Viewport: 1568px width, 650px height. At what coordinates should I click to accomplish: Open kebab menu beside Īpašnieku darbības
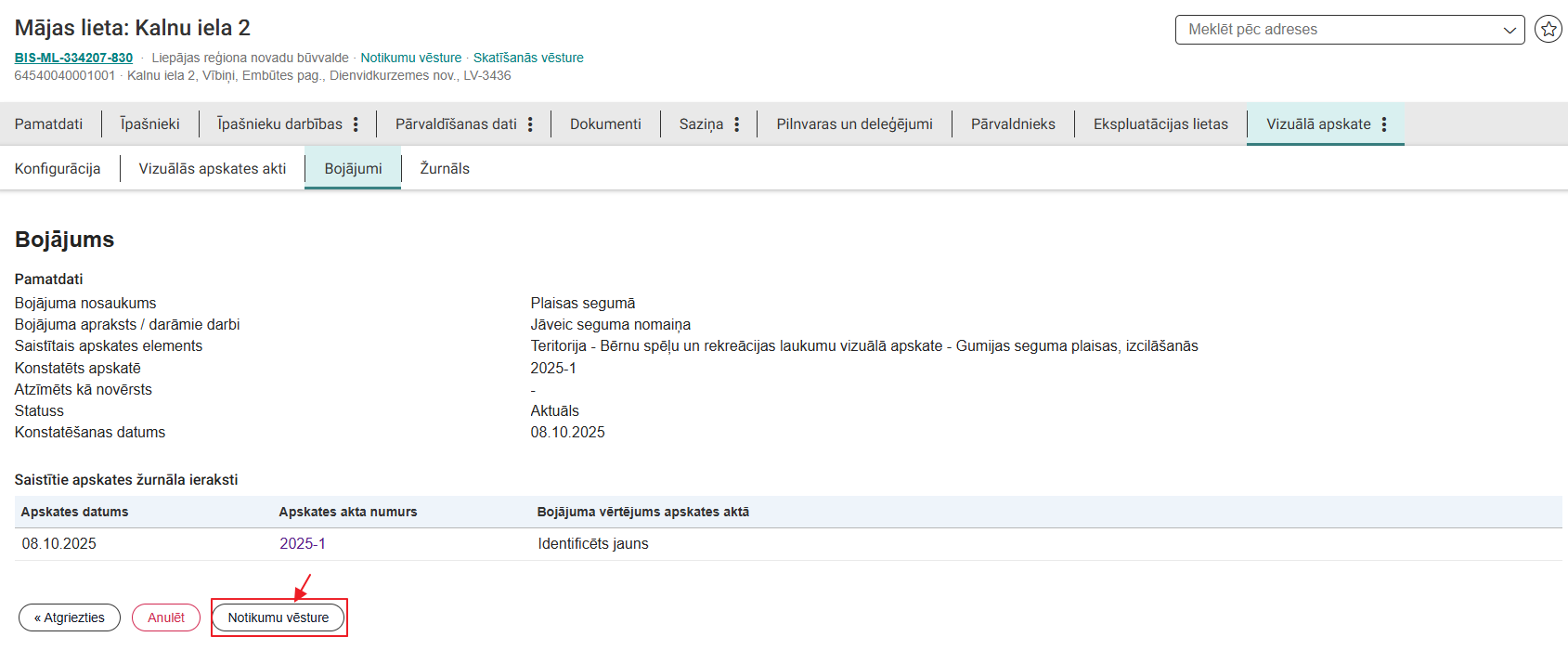click(x=356, y=124)
